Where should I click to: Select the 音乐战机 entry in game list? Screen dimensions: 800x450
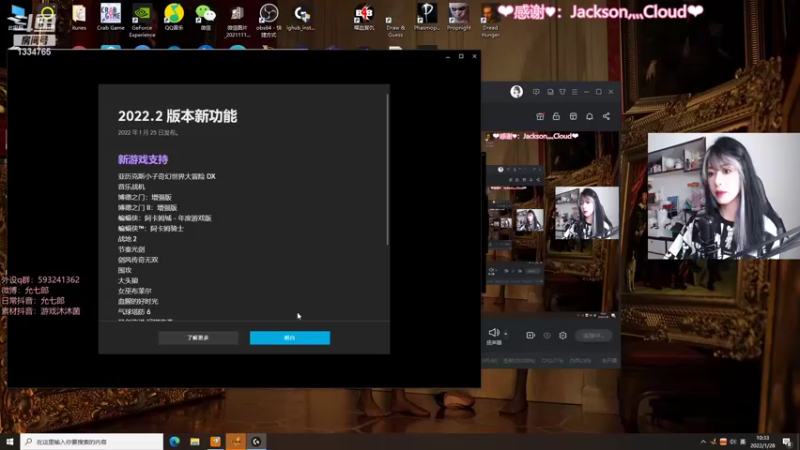(x=131, y=187)
